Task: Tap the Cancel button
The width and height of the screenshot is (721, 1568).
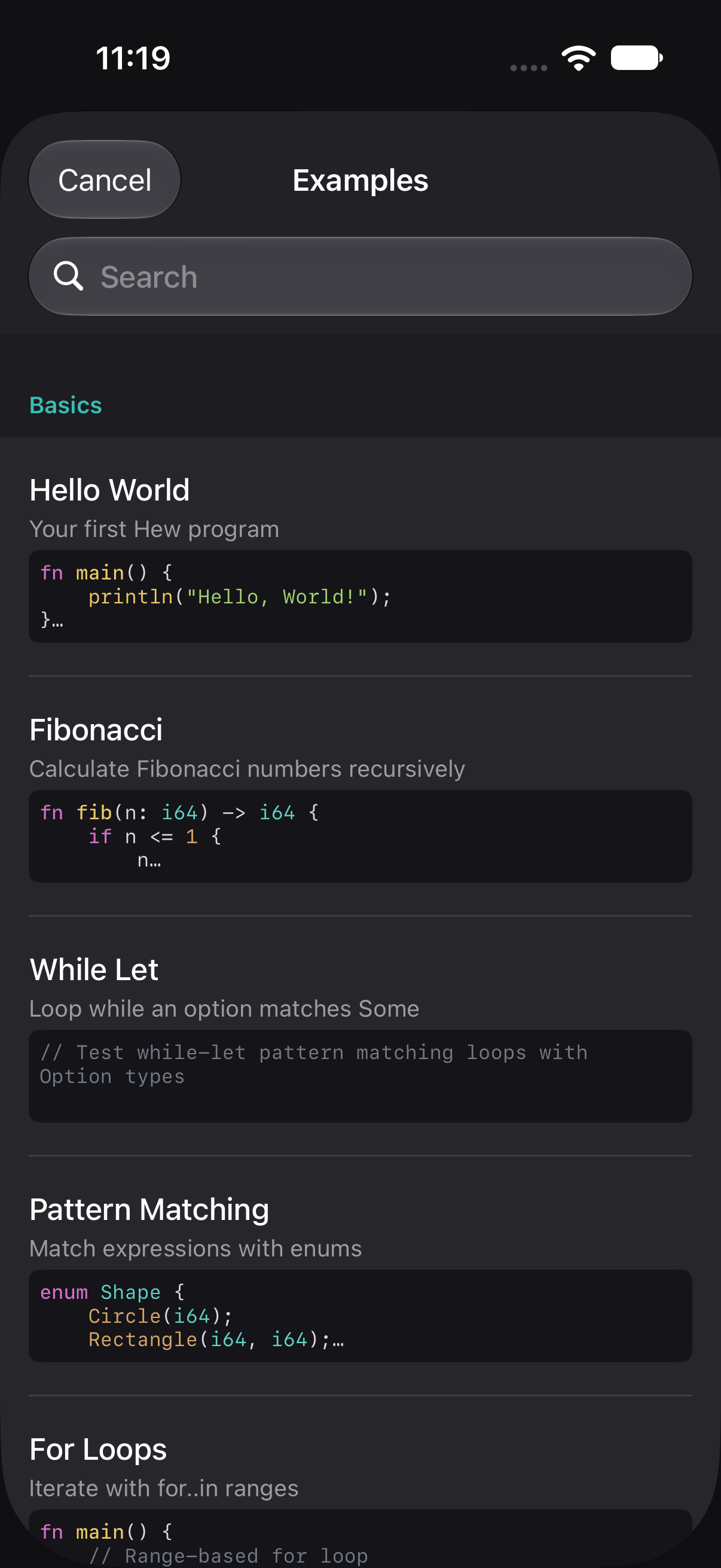Action: (105, 180)
